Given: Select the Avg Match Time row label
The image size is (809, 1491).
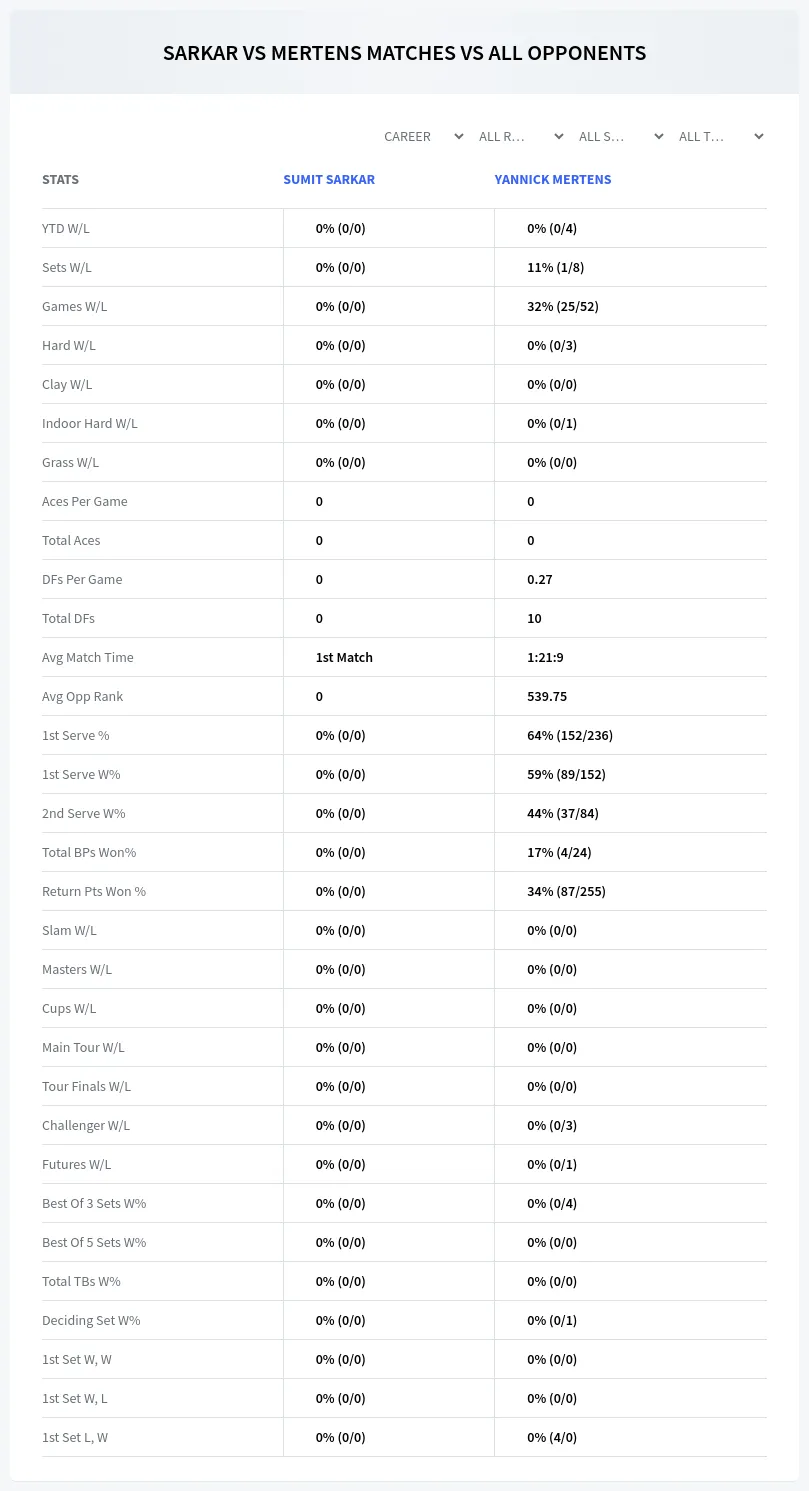Looking at the screenshot, I should [x=88, y=657].
